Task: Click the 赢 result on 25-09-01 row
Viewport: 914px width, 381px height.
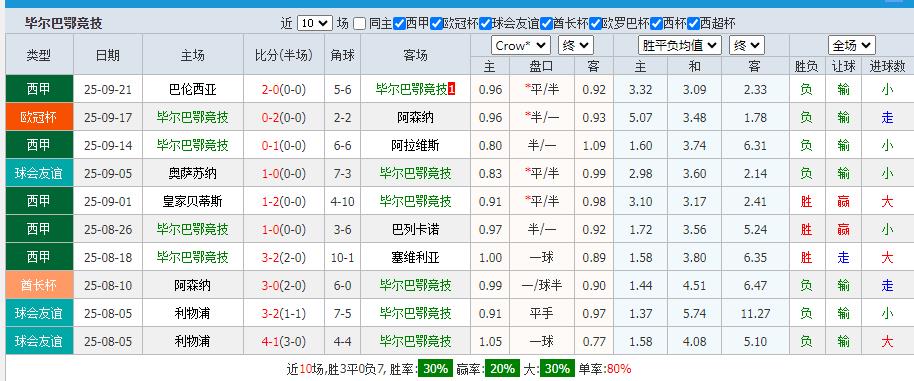Action: (843, 202)
